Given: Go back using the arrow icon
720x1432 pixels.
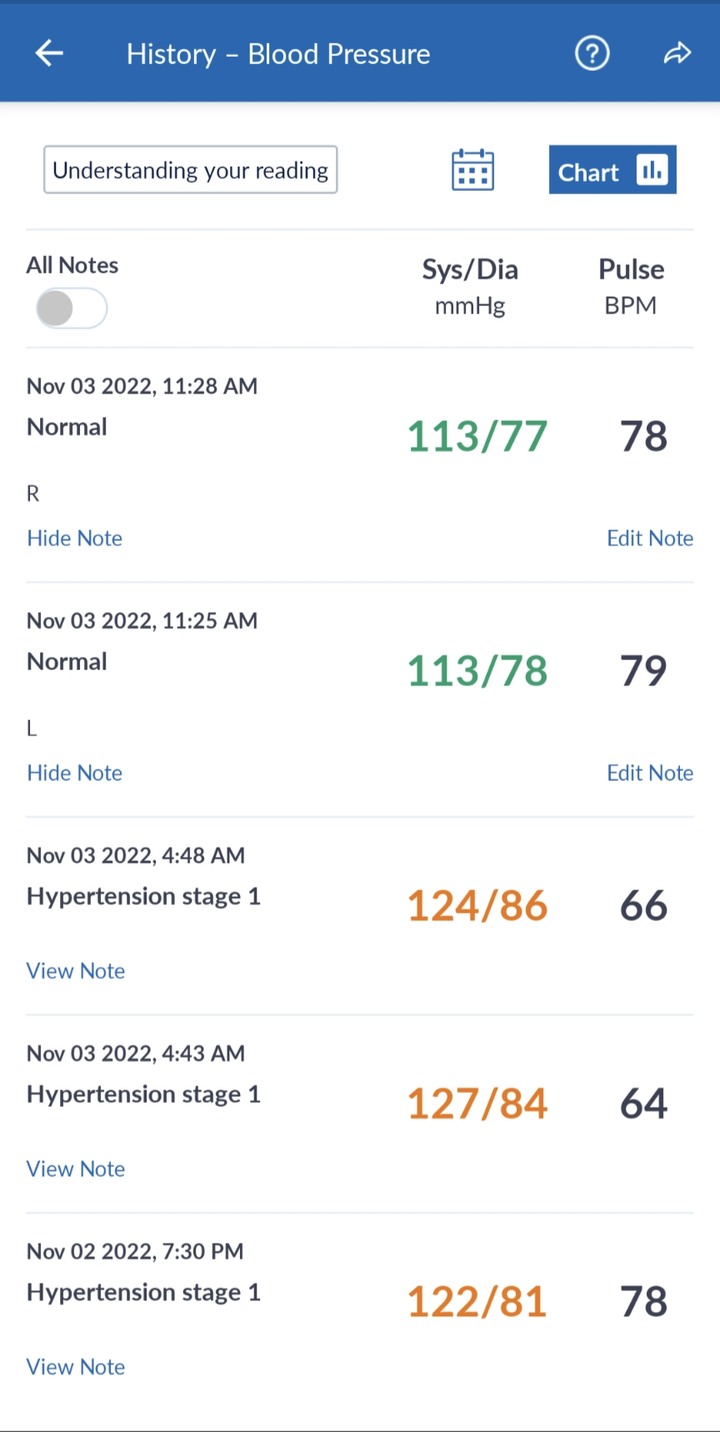Looking at the screenshot, I should (x=49, y=54).
